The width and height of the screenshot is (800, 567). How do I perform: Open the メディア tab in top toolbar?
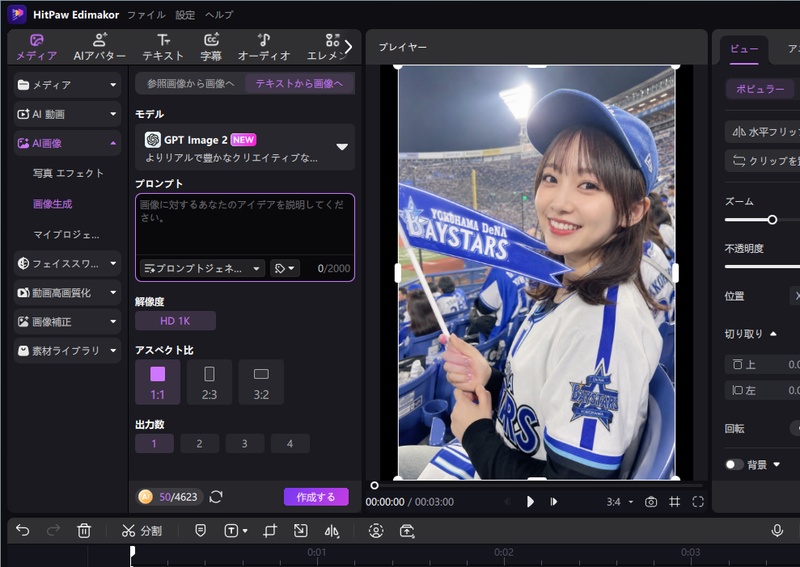(36, 47)
